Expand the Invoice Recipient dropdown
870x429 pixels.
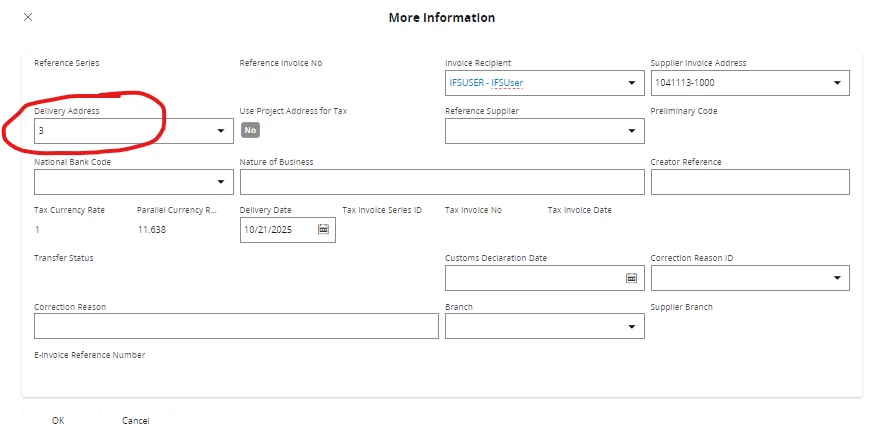pos(631,83)
